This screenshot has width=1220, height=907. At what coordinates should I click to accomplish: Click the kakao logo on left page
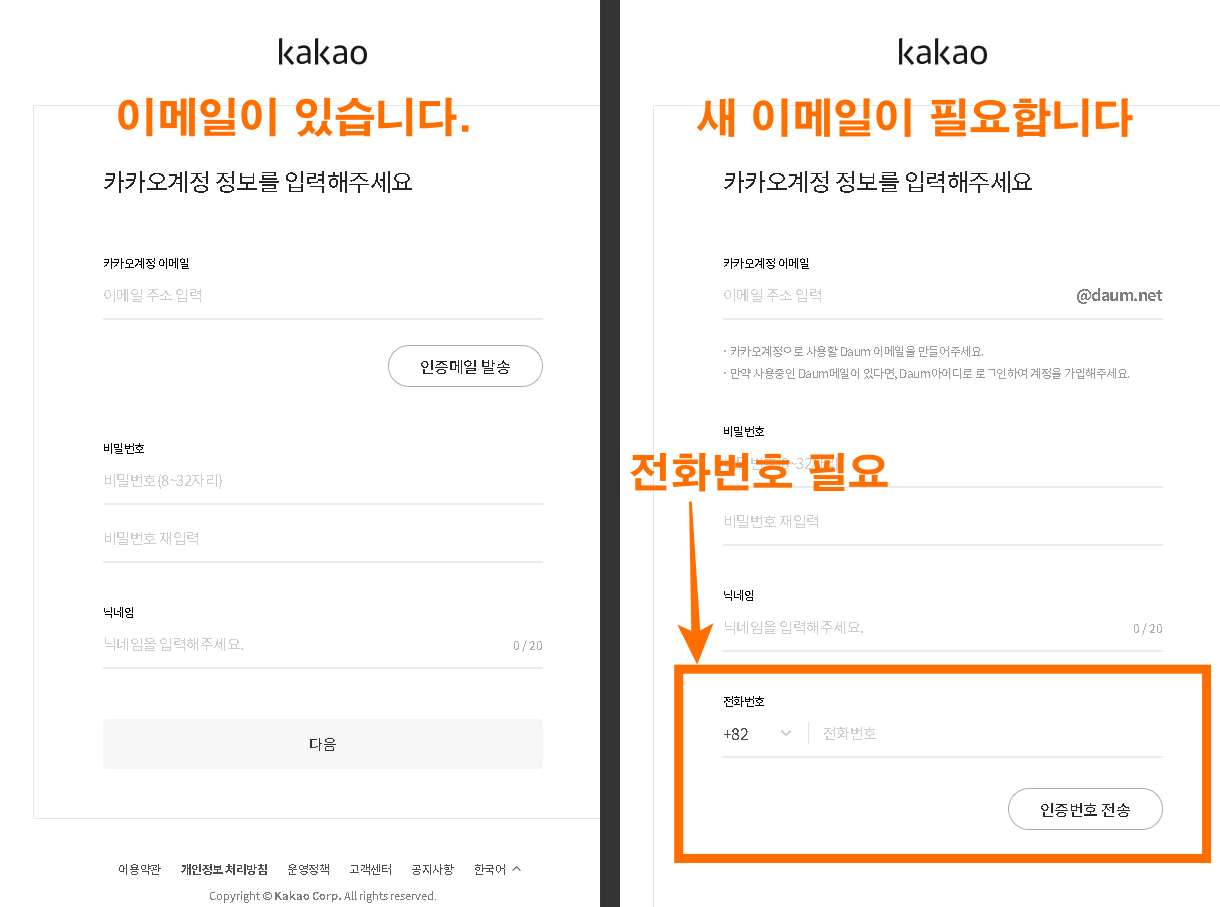coord(323,51)
